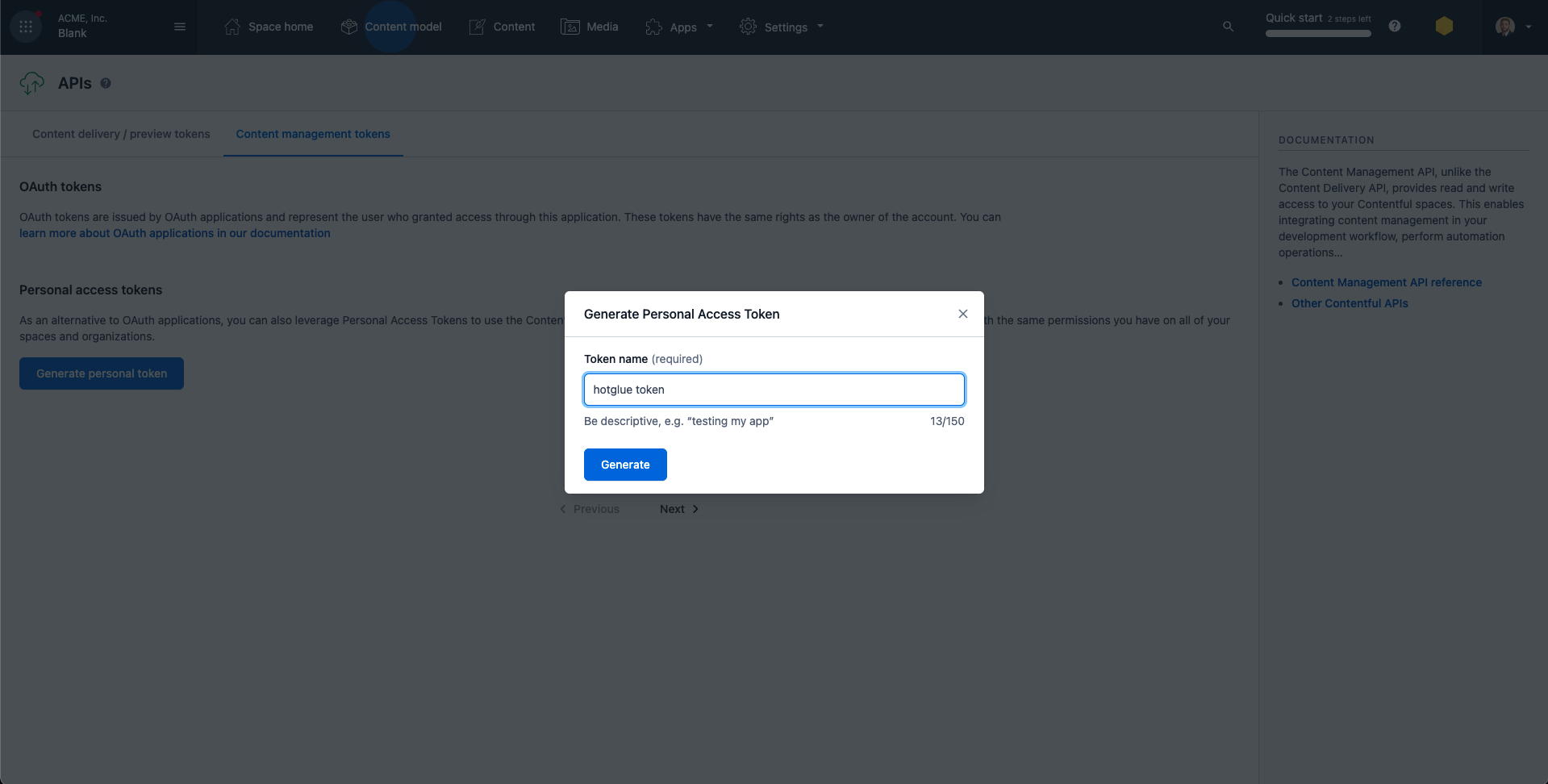Click the Space home house icon

[232, 27]
